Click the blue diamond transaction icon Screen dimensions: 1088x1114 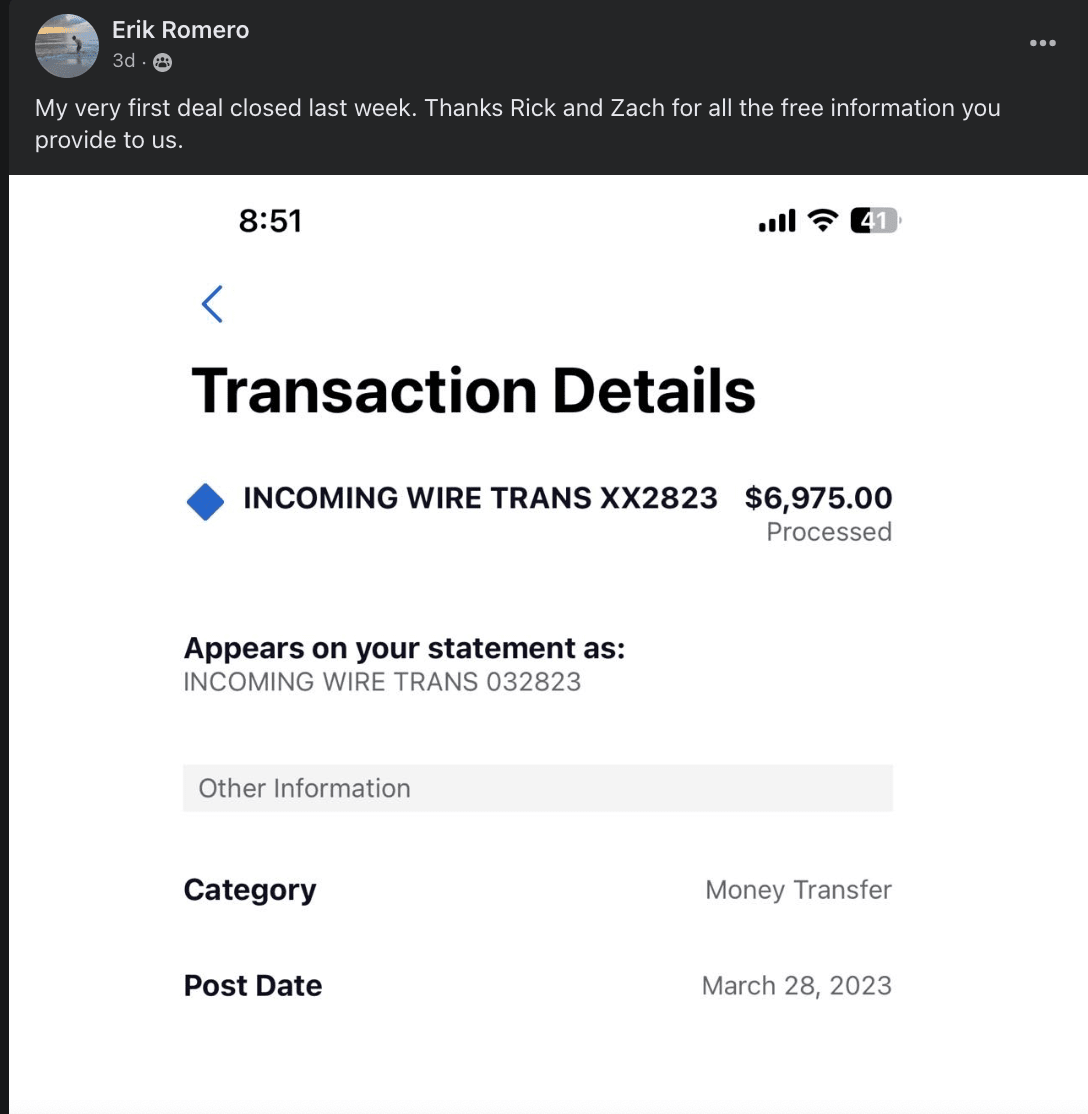coord(205,502)
